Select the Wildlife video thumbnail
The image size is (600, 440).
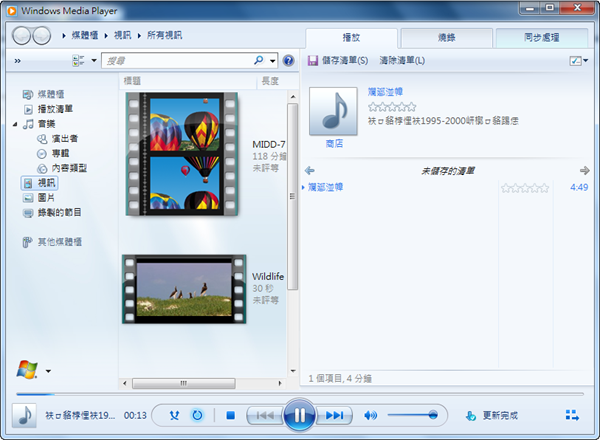click(x=184, y=289)
